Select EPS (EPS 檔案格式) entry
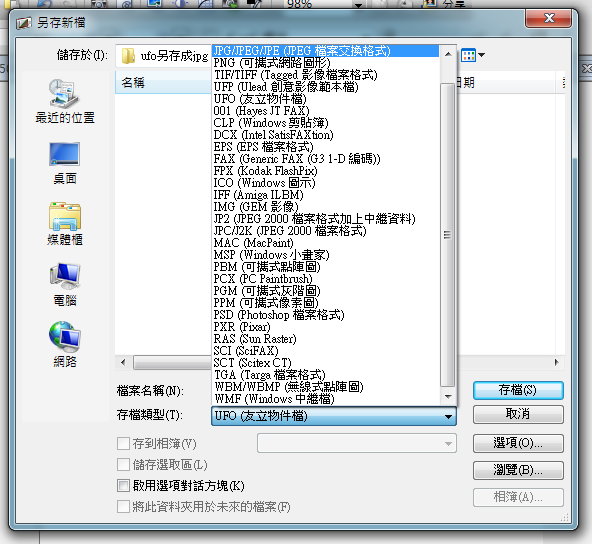Viewport: 592px width, 544px height. pyautogui.click(x=325, y=147)
